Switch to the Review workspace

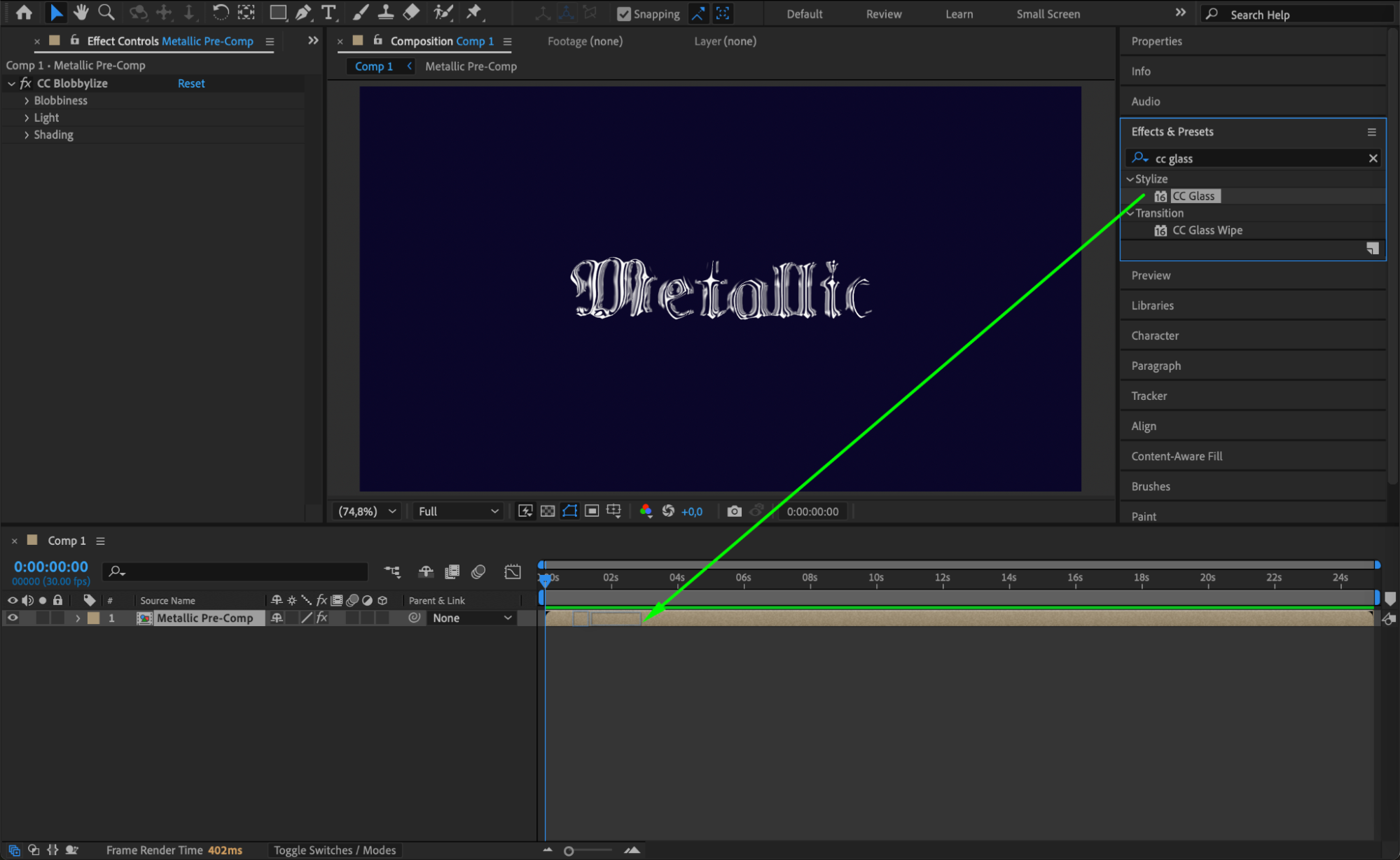[x=883, y=14]
